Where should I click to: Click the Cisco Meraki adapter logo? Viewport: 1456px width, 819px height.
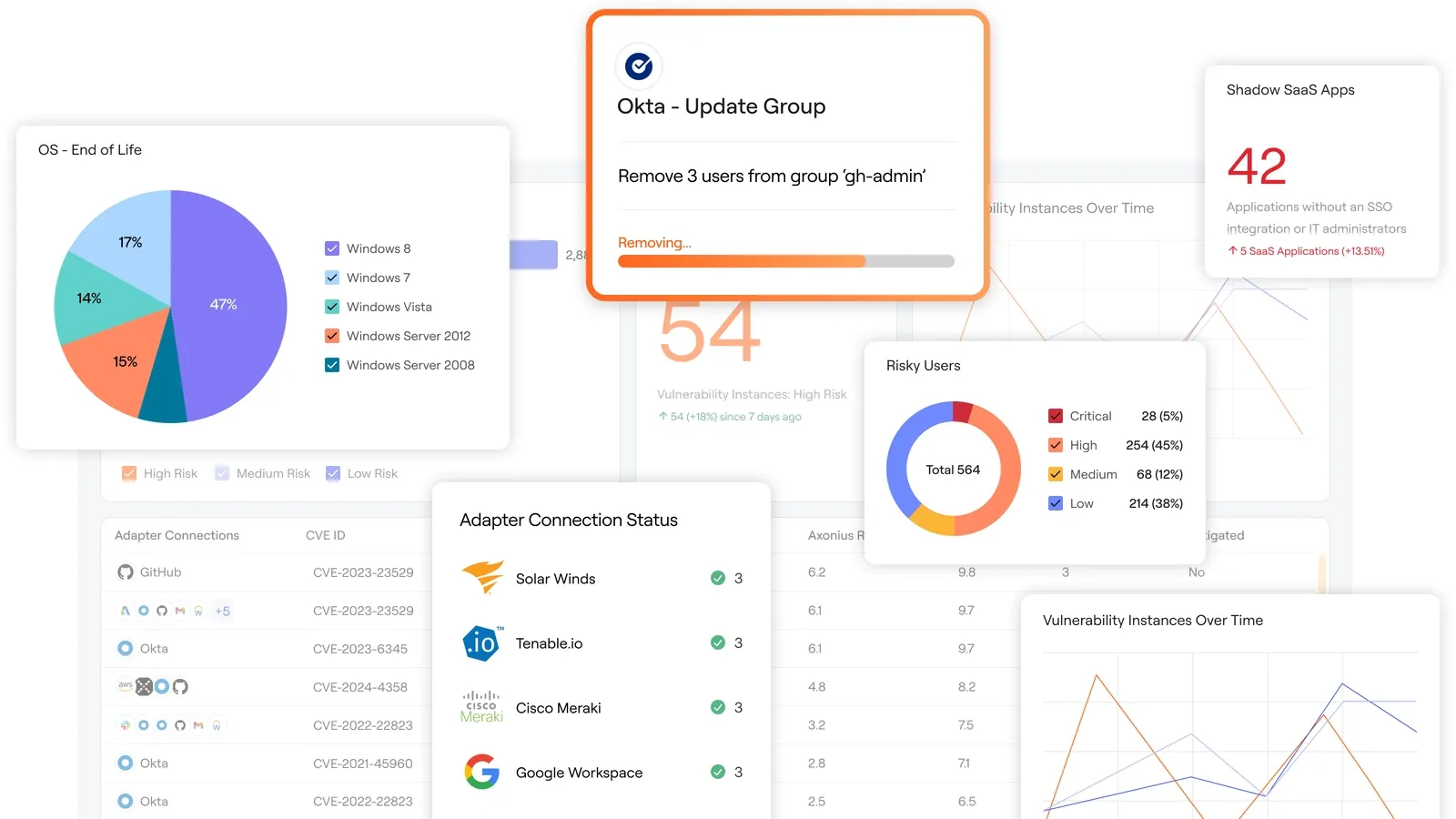[x=481, y=707]
